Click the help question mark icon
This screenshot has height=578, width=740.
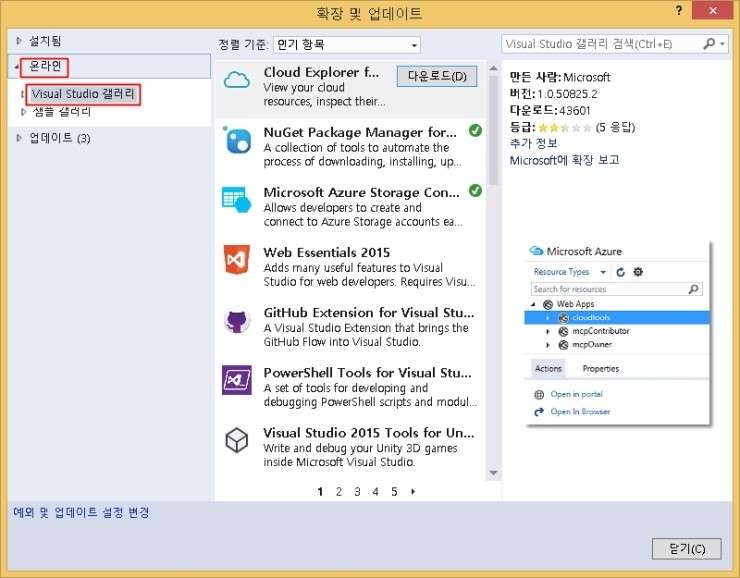[x=679, y=10]
